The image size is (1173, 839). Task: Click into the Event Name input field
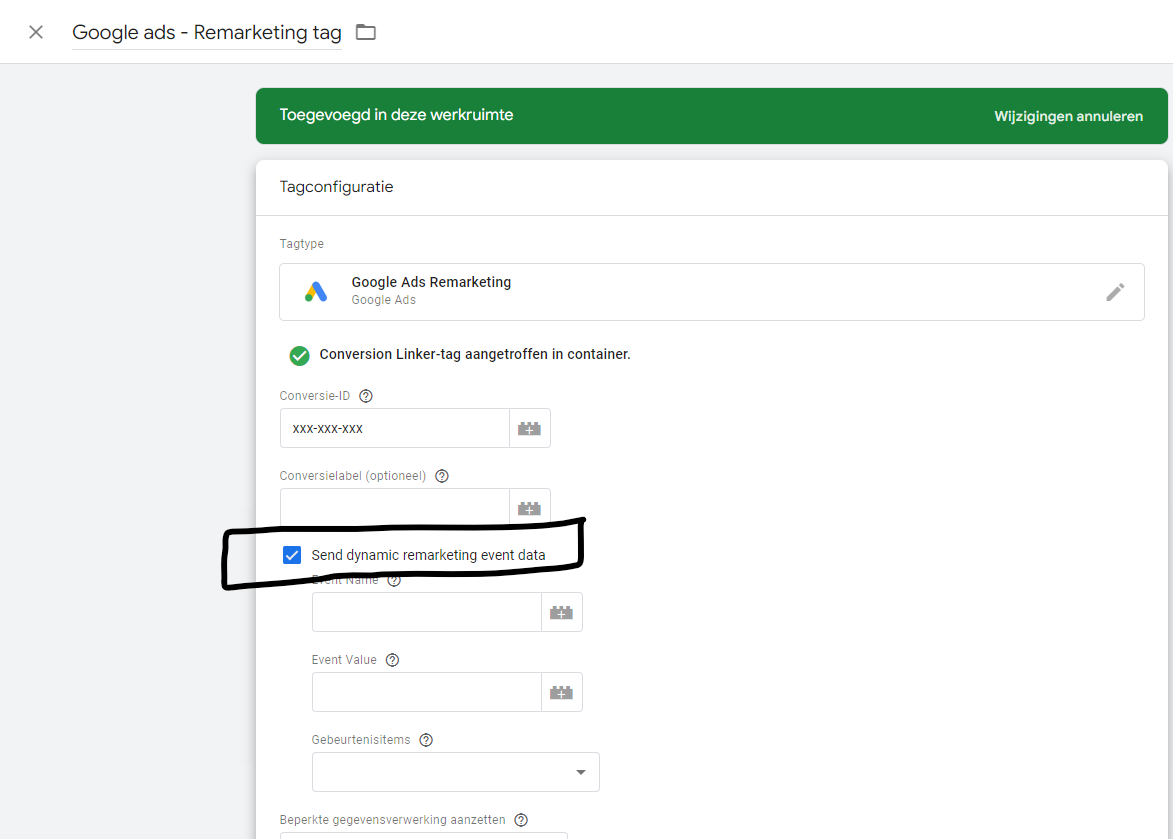[x=426, y=612]
